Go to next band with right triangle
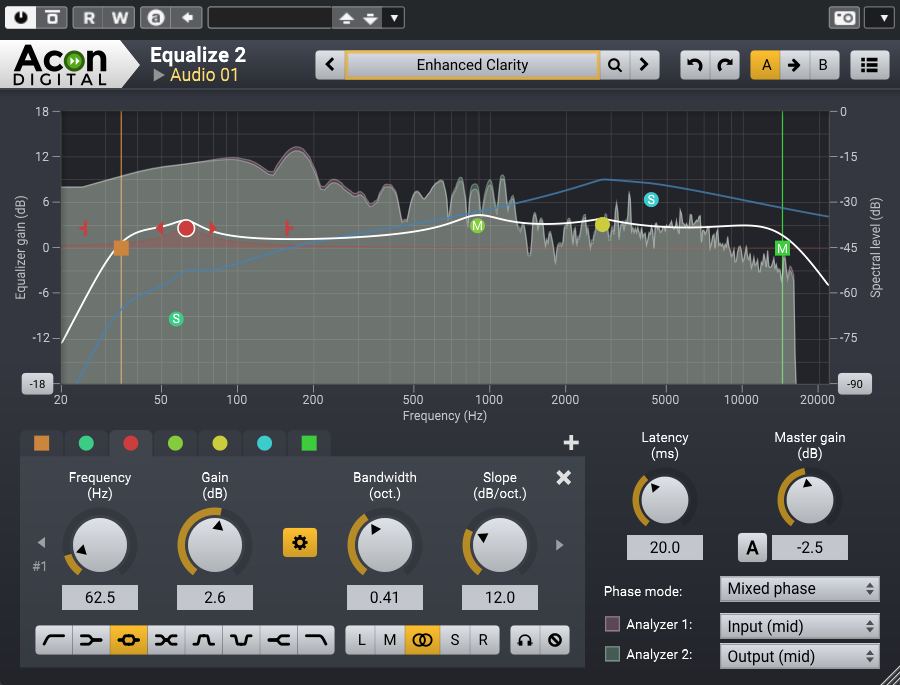The height and width of the screenshot is (685, 900). click(x=560, y=545)
